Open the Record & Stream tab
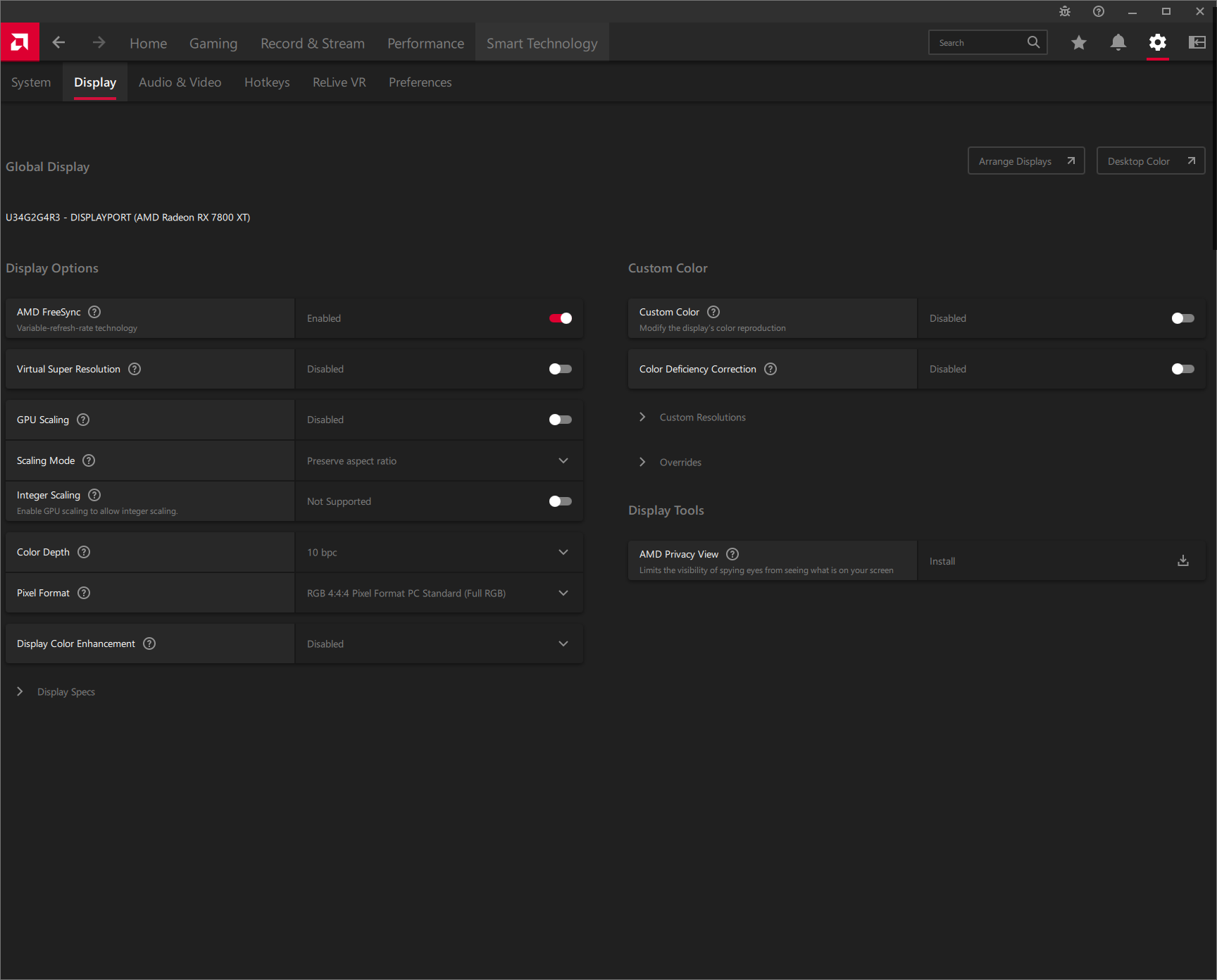Screen dimensions: 1217x980 tap(313, 43)
